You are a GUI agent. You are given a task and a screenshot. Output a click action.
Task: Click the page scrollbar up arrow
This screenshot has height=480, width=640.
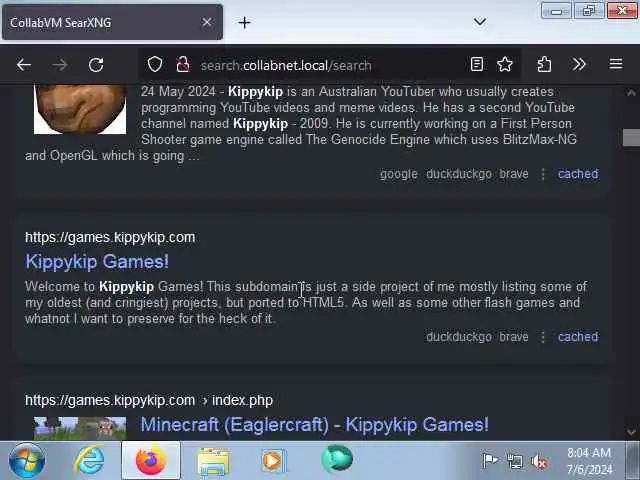(631, 93)
